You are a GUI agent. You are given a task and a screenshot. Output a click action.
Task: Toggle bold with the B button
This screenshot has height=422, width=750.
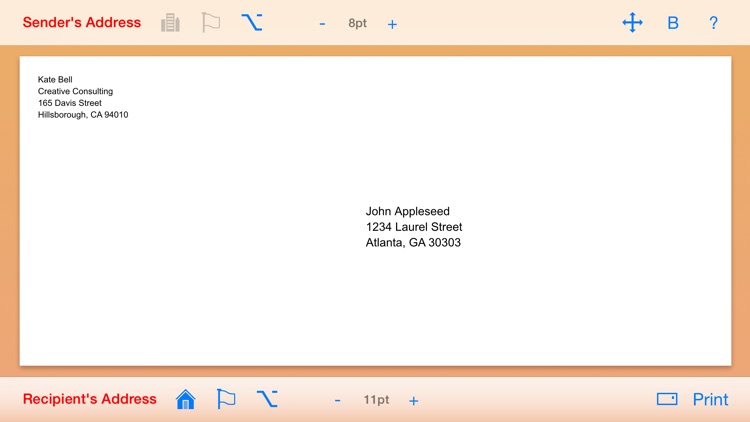(x=673, y=23)
